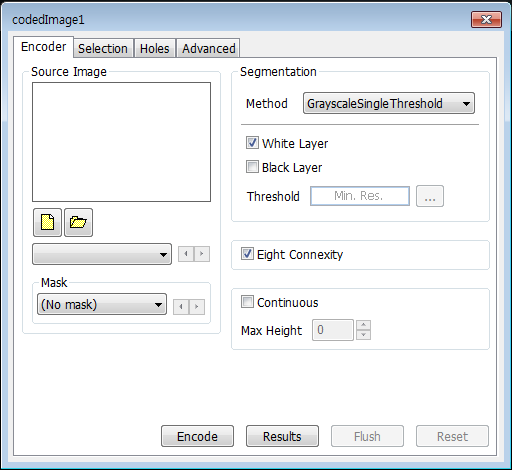Enable the Black Layer checkbox
This screenshot has width=512, height=470.
(x=252, y=167)
